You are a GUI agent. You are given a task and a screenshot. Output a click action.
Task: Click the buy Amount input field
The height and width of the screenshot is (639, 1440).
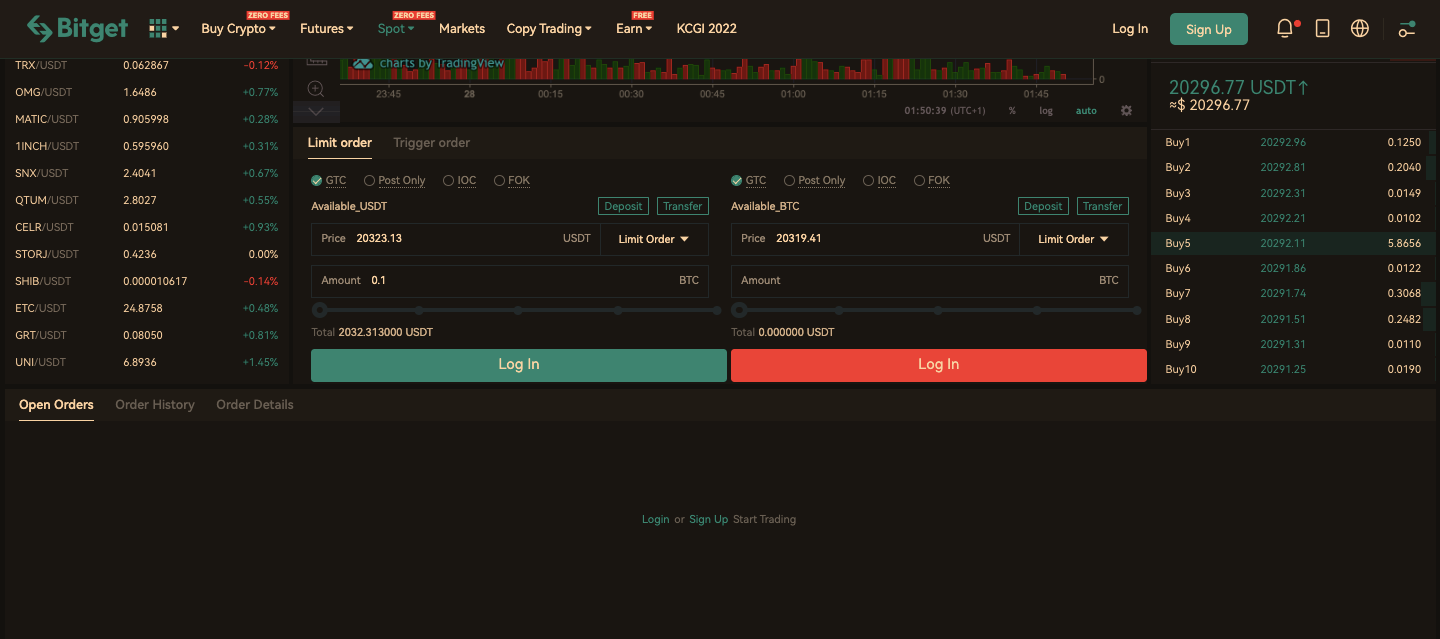[x=510, y=281]
